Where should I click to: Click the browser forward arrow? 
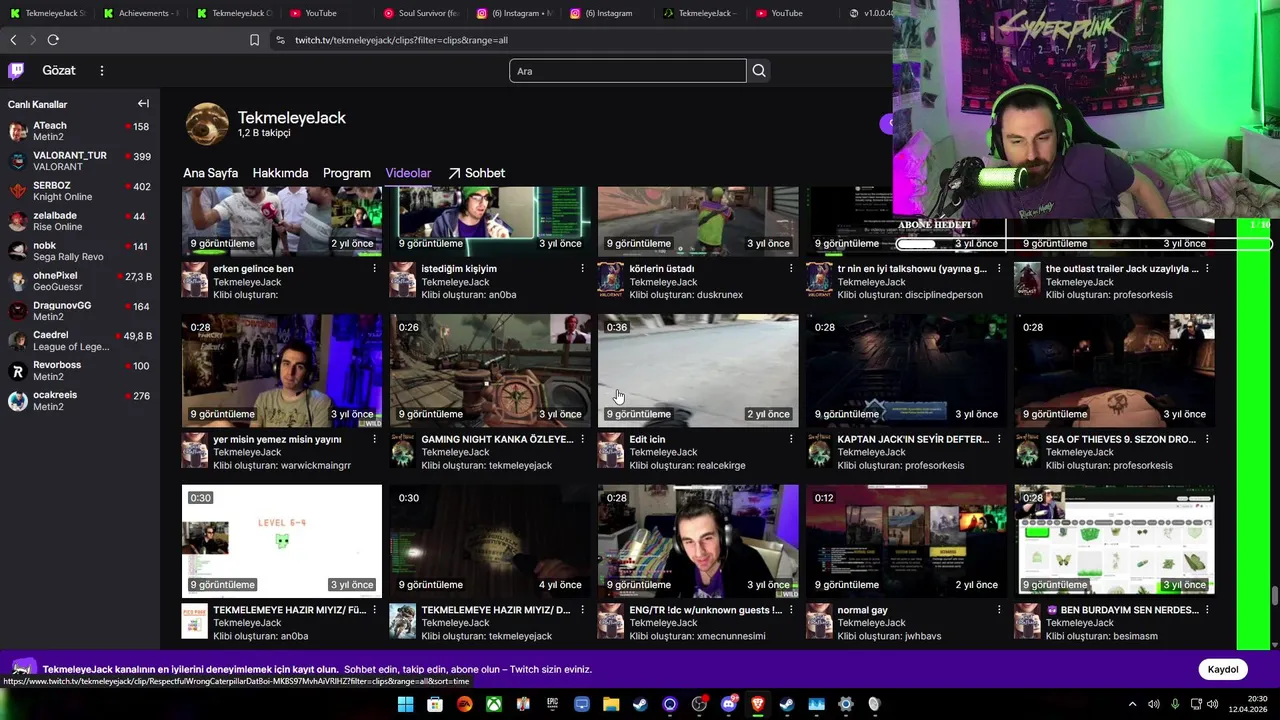coord(33,40)
